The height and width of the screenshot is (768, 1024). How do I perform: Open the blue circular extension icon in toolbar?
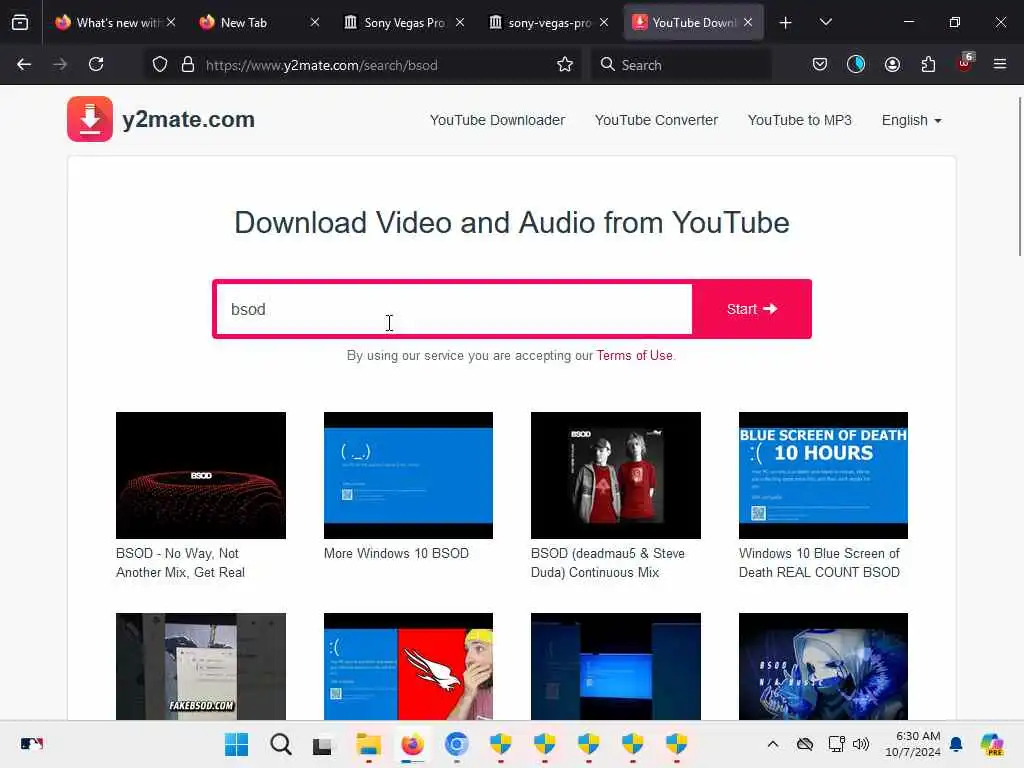(856, 65)
